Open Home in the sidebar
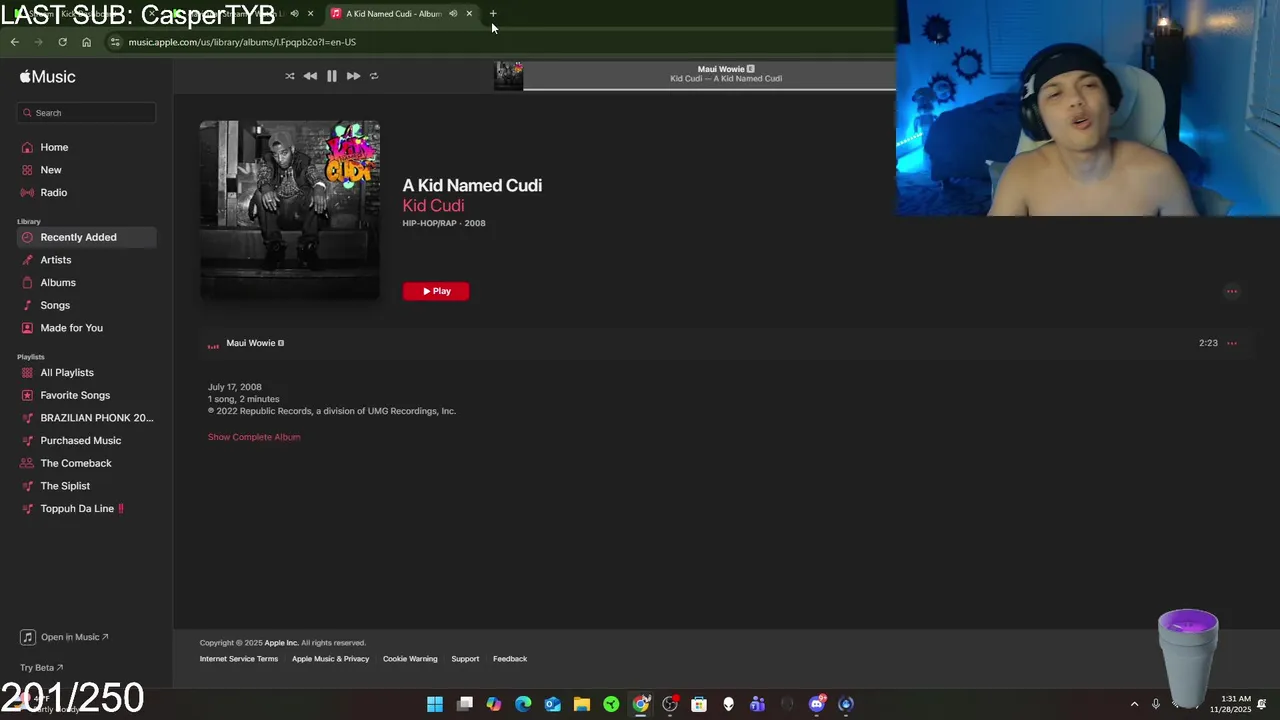1280x720 pixels. [86, 147]
